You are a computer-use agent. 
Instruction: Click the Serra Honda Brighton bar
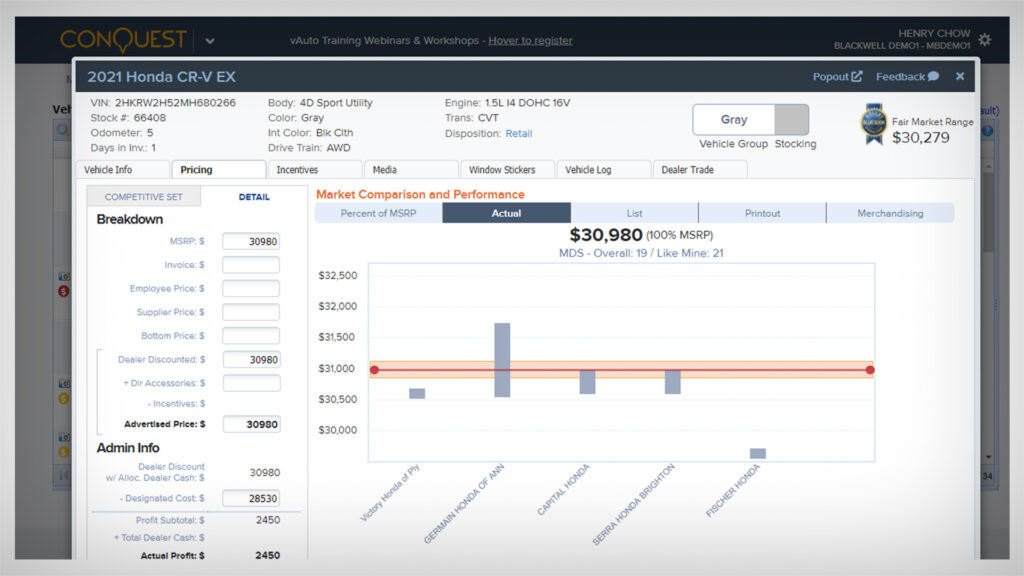673,382
